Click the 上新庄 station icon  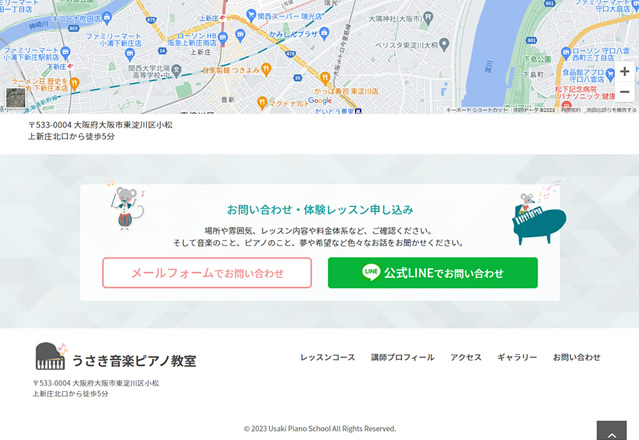(x=222, y=18)
